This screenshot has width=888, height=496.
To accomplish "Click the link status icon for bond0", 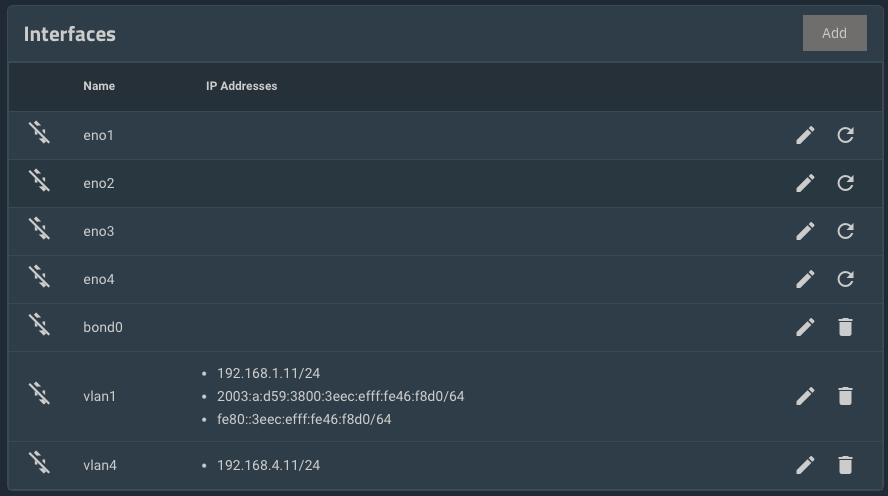I will [x=40, y=324].
